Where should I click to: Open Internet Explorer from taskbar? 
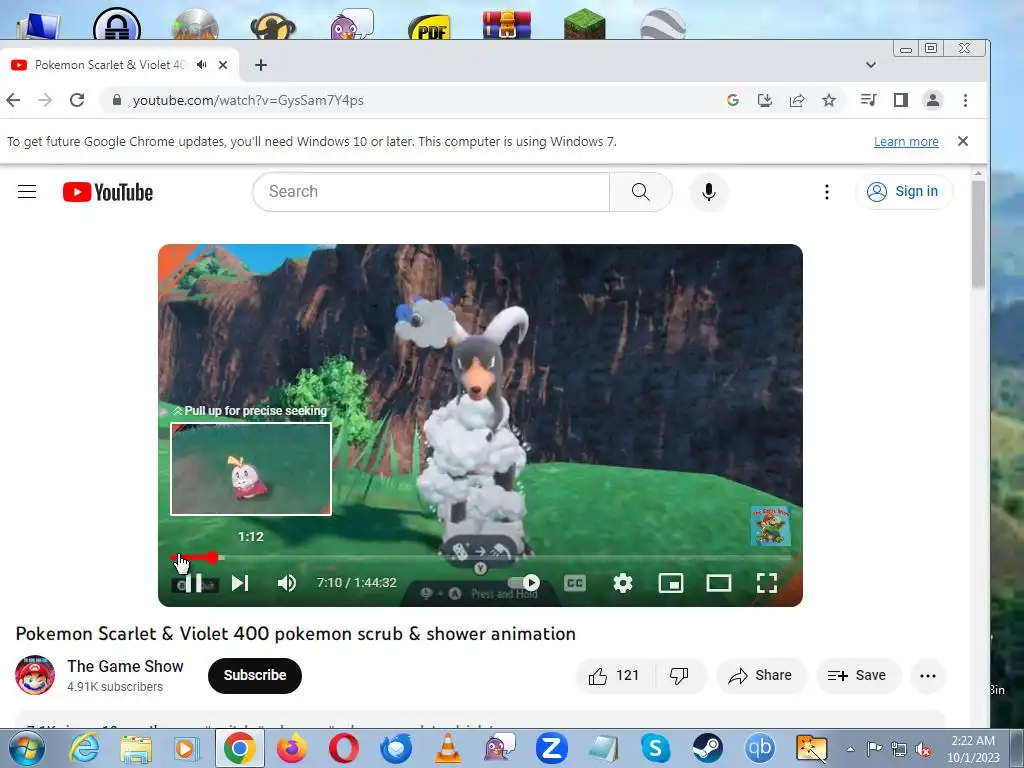pos(84,748)
